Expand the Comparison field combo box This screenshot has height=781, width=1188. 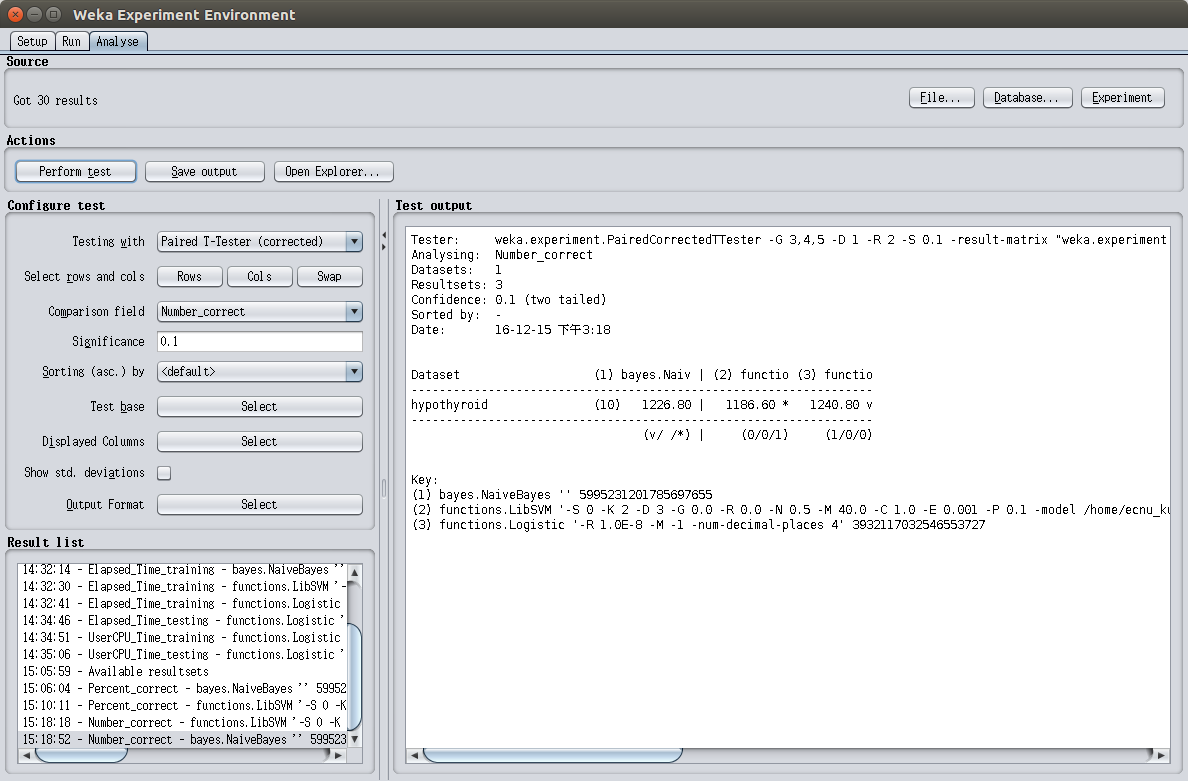(259, 312)
